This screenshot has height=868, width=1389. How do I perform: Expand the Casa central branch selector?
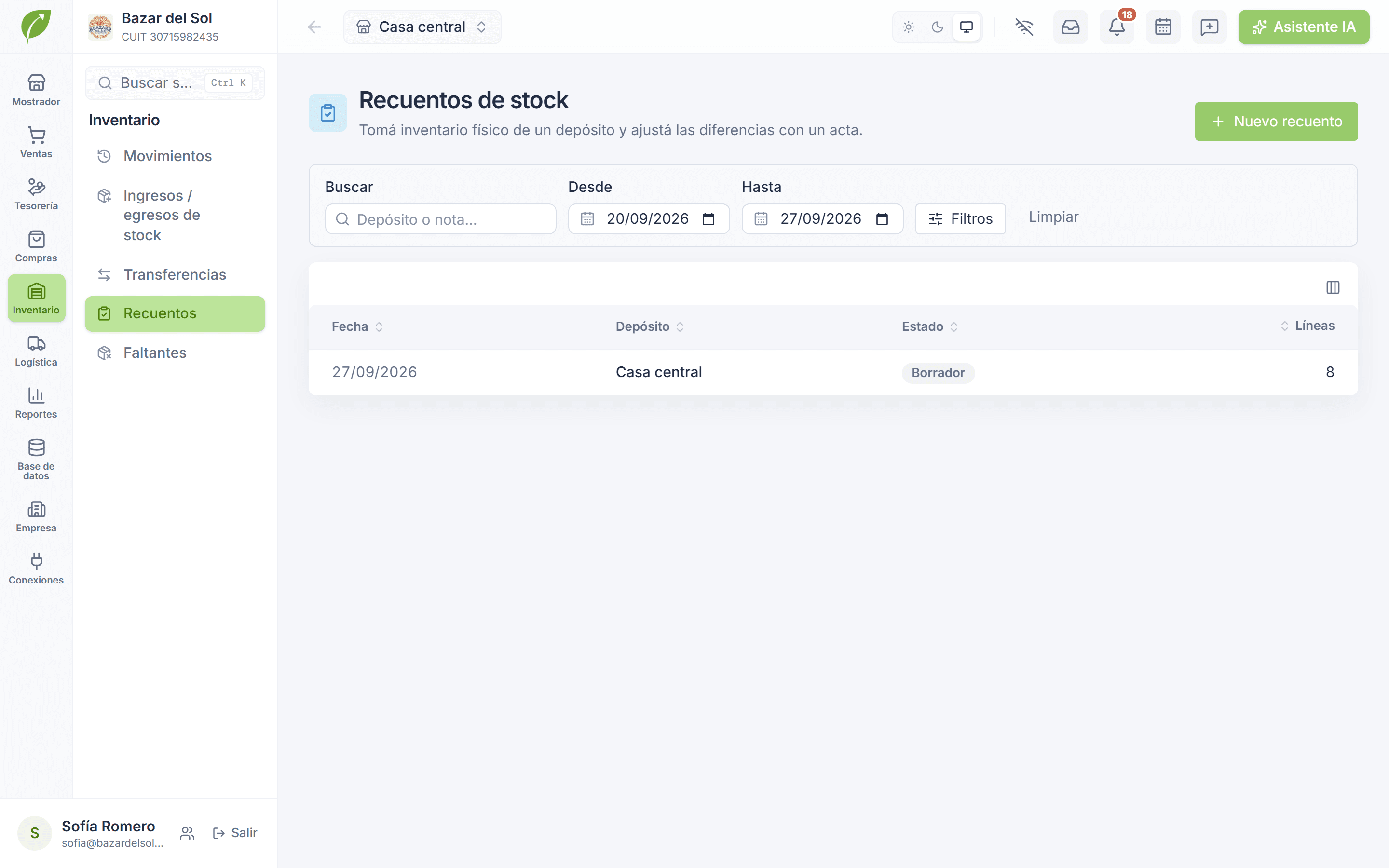point(422,27)
